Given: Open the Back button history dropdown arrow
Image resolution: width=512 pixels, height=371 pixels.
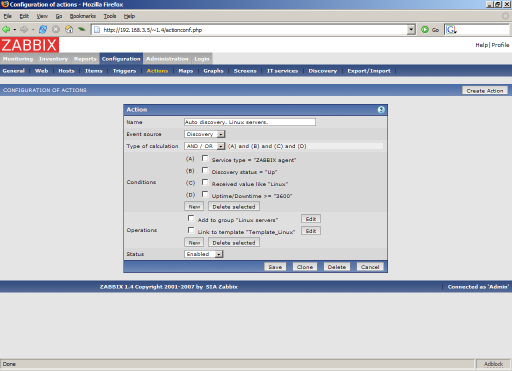Looking at the screenshot, I should pyautogui.click(x=15, y=30).
